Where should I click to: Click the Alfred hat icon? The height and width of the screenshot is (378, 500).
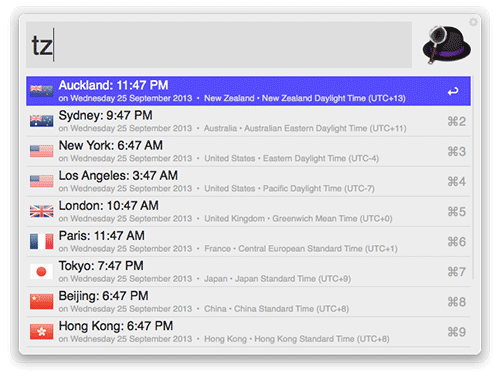447,44
